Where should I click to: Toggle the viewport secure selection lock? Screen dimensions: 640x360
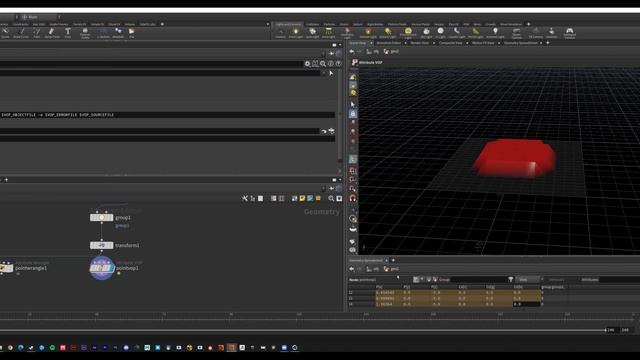coord(353,113)
